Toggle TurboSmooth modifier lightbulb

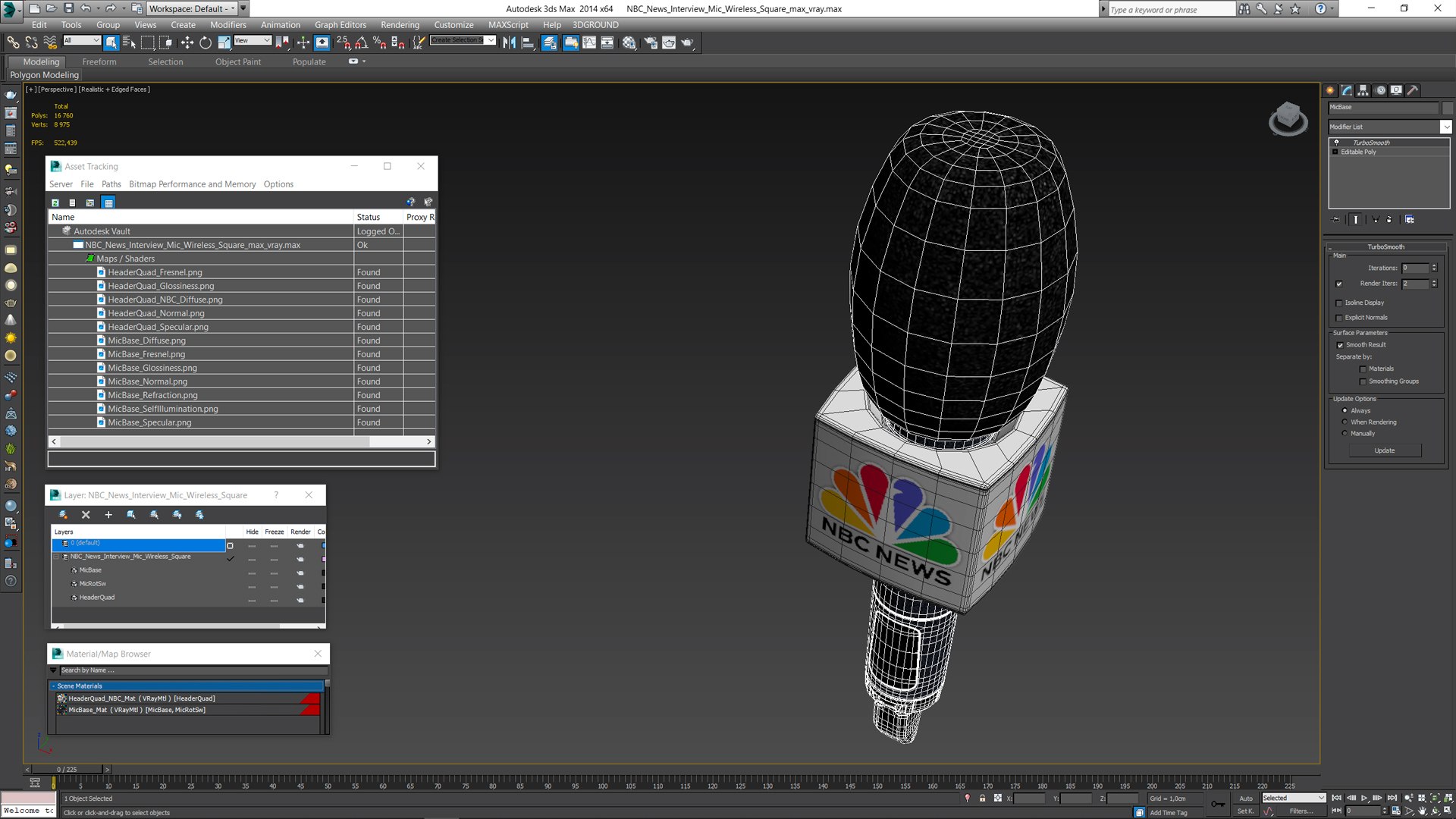pos(1336,143)
